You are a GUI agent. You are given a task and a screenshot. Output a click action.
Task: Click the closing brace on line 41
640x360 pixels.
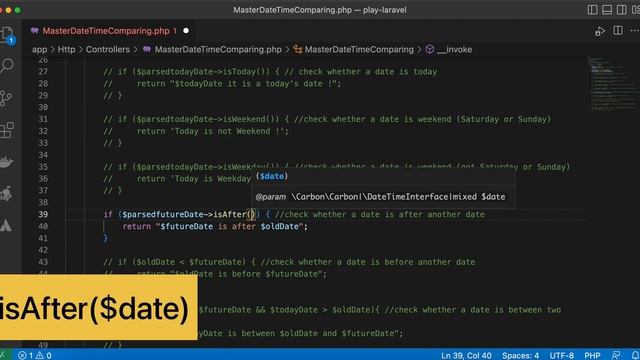click(106, 238)
